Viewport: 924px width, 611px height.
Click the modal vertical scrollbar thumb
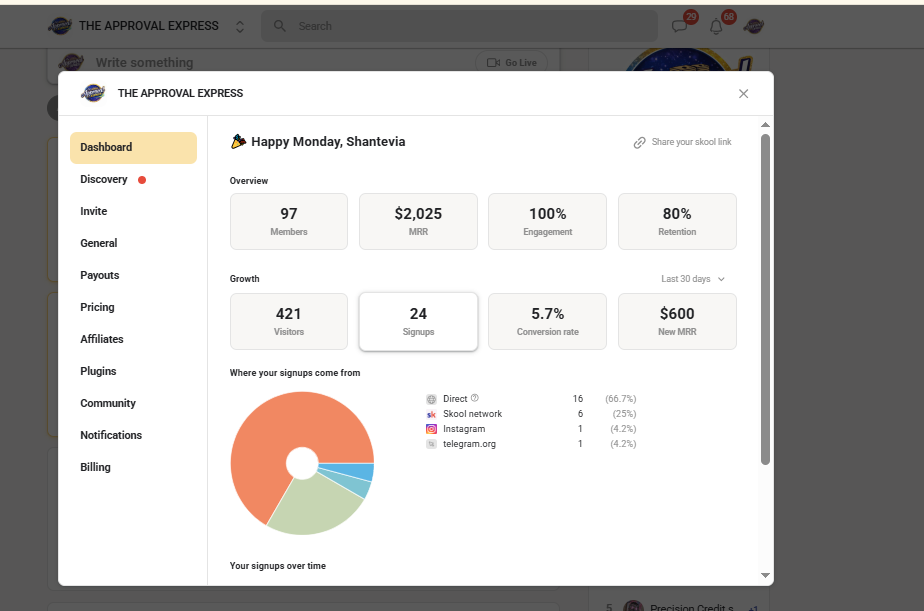click(x=765, y=299)
